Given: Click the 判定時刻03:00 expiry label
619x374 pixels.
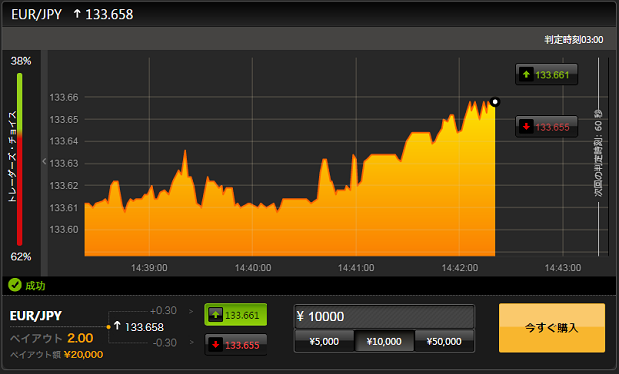Looking at the screenshot, I should [574, 39].
